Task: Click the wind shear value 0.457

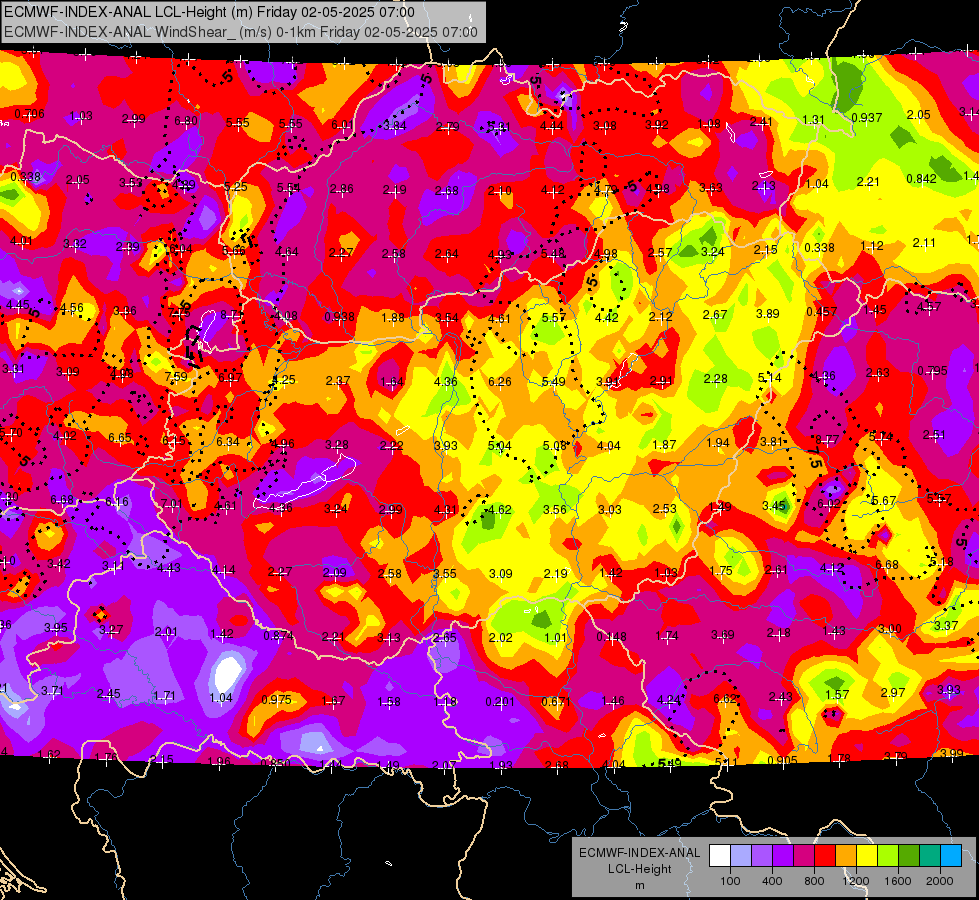Action: [x=822, y=312]
